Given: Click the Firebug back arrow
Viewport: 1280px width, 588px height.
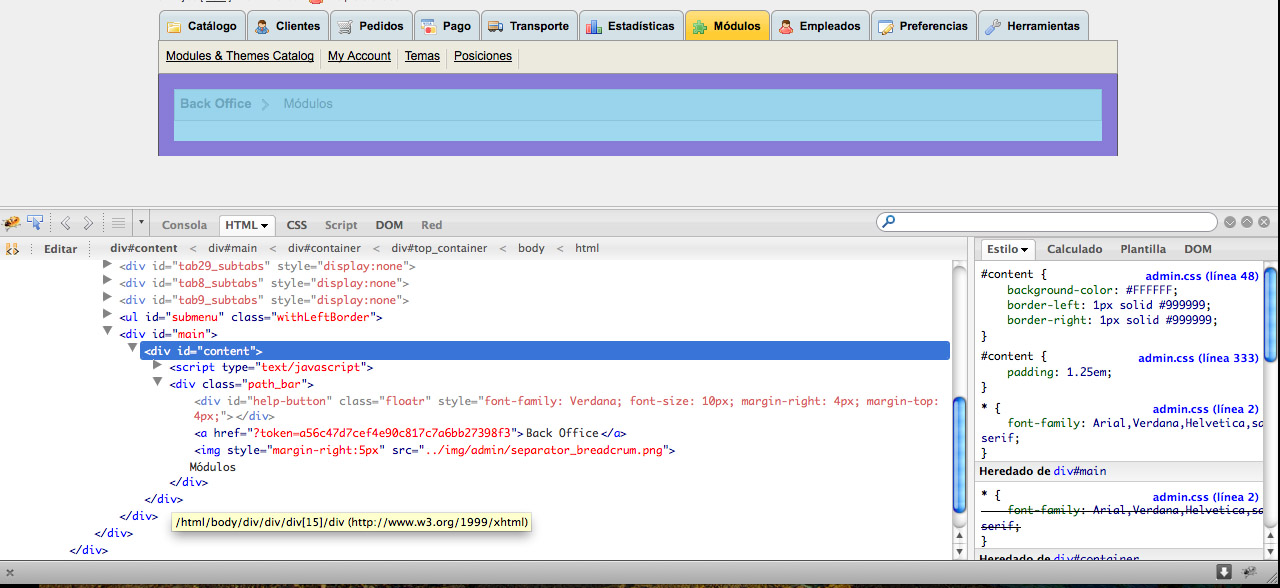Looking at the screenshot, I should coord(66,223).
